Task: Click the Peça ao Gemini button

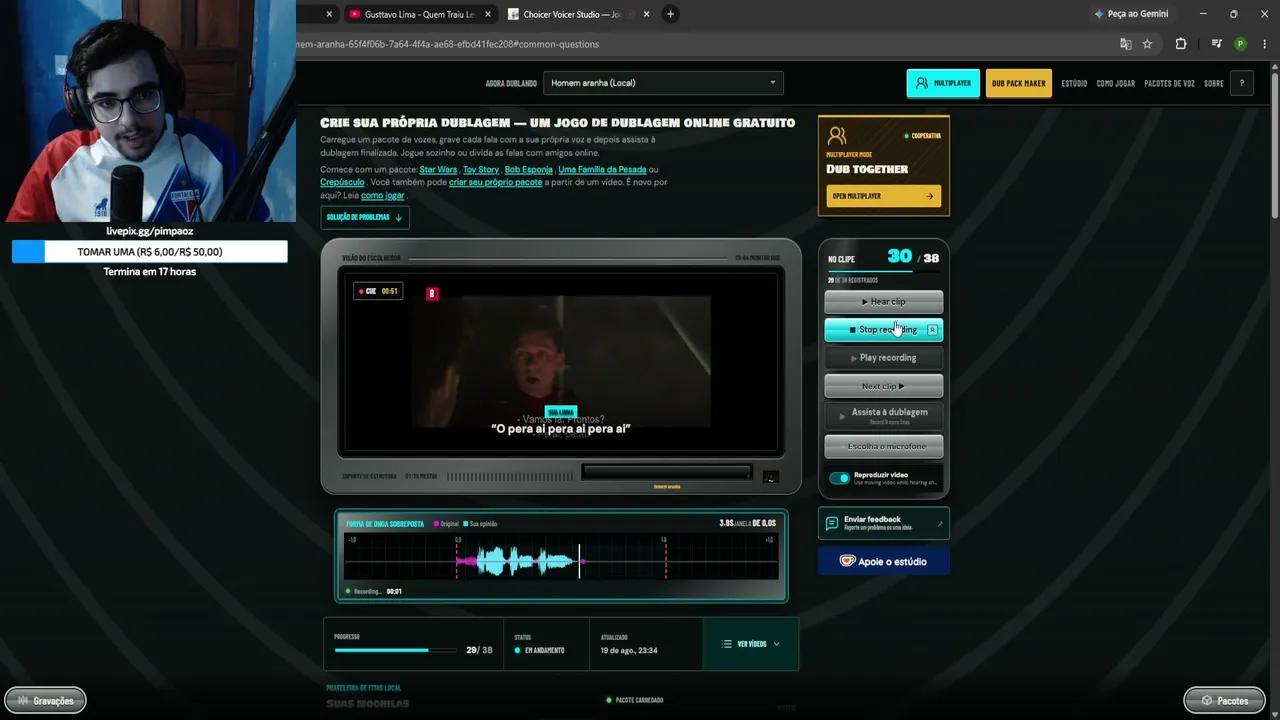Action: click(1131, 14)
